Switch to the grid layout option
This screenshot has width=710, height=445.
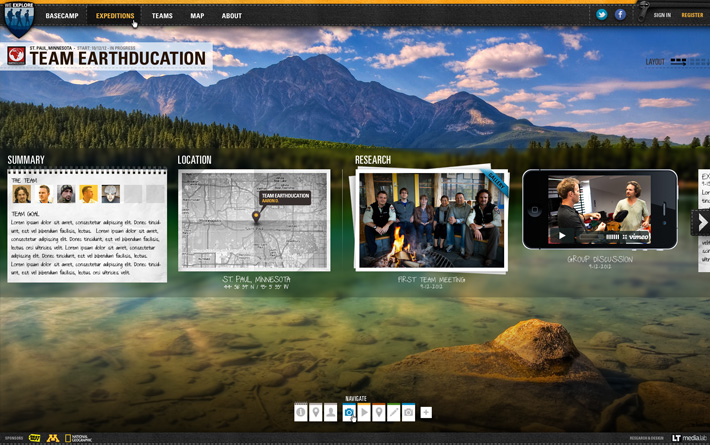click(698, 62)
